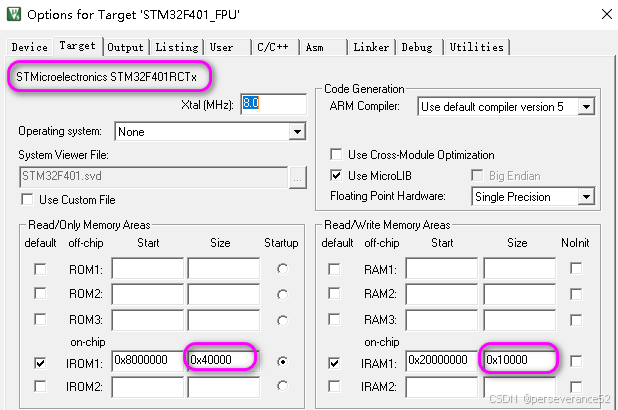618x410 pixels.
Task: Check the ROM1 default checkbox
Action: tap(40, 270)
